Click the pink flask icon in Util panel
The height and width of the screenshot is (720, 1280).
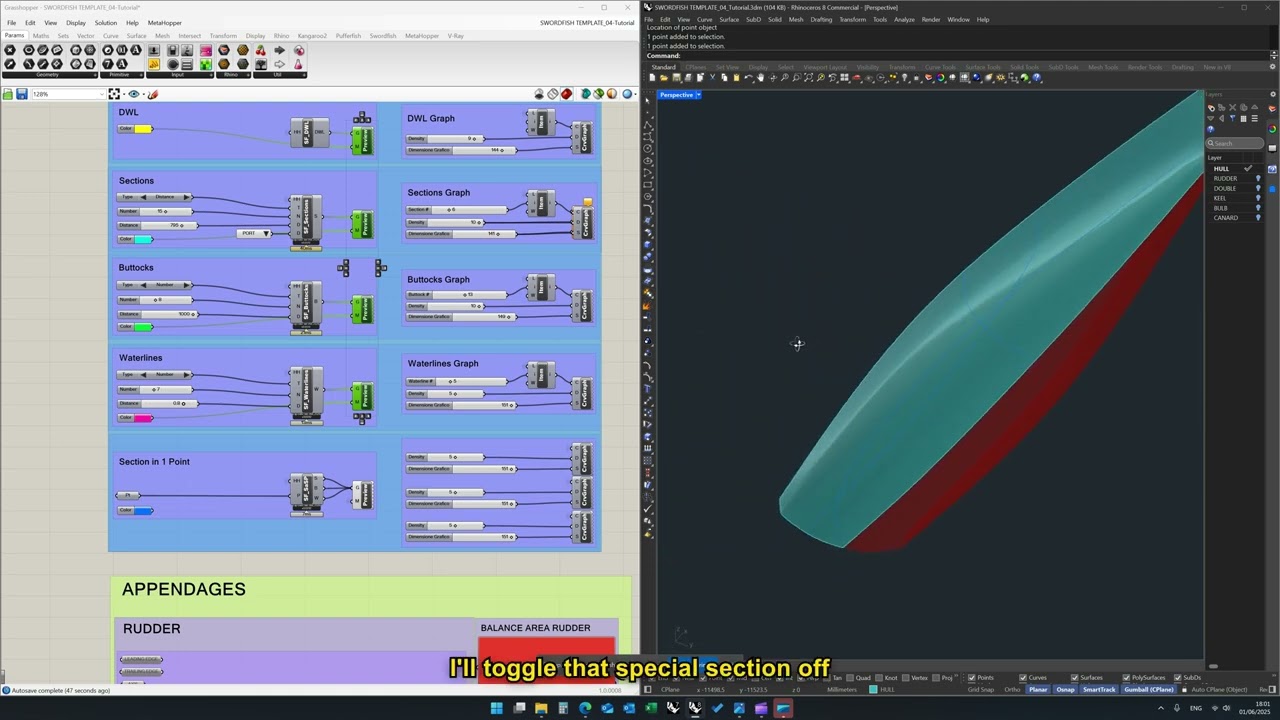(x=298, y=64)
